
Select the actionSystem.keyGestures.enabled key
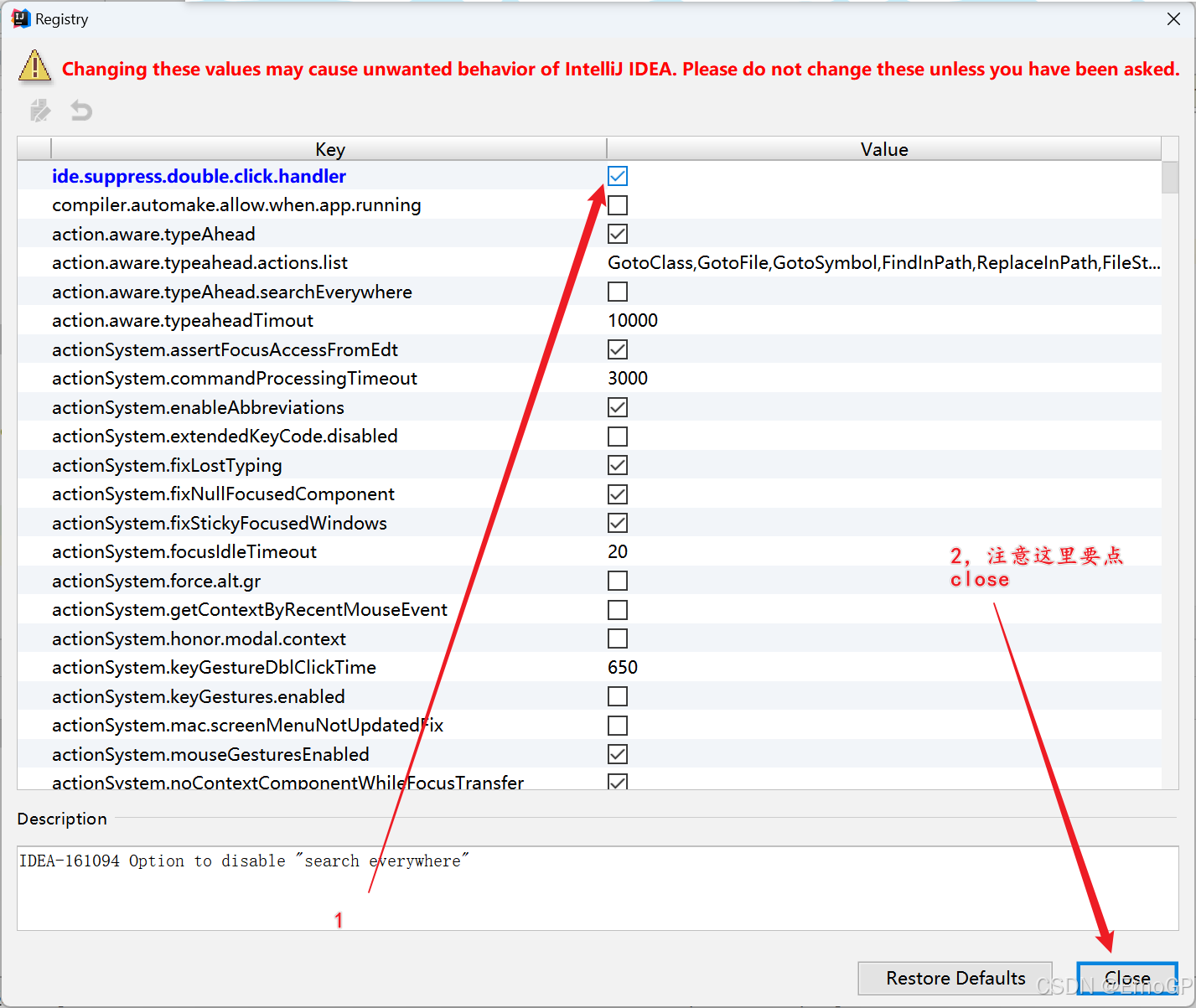click(x=199, y=696)
